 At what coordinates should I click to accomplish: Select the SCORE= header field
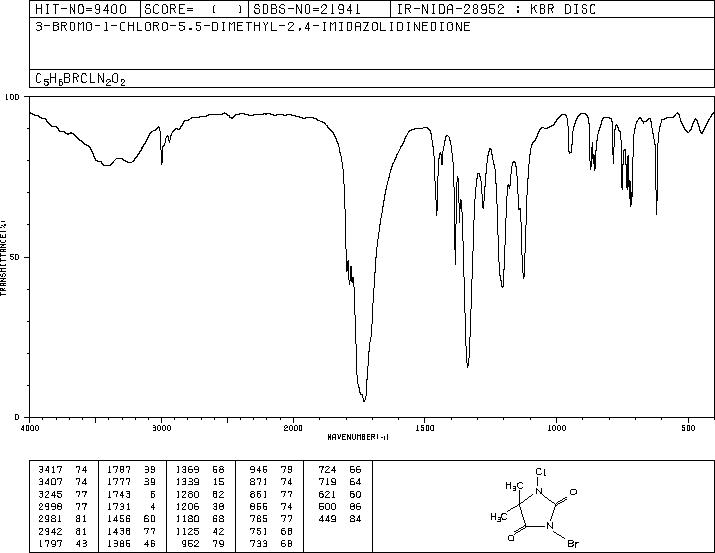[x=194, y=9]
